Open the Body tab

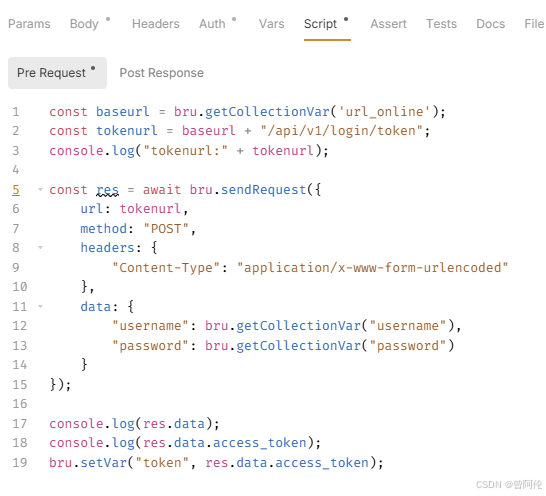[85, 24]
